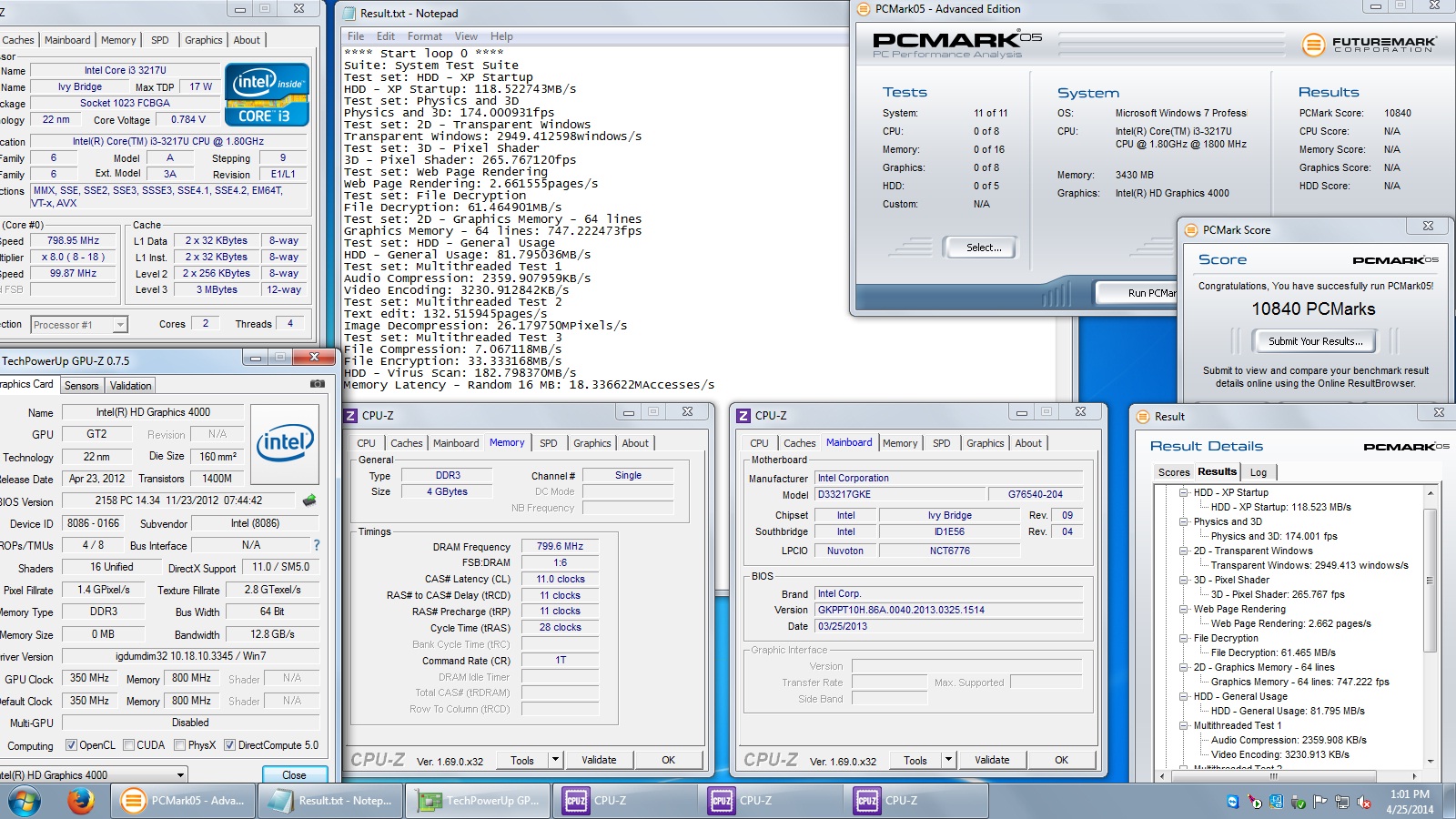Image resolution: width=1456 pixels, height=819 pixels.
Task: Collapse the Web Page Rendering tree node
Action: point(1184,609)
